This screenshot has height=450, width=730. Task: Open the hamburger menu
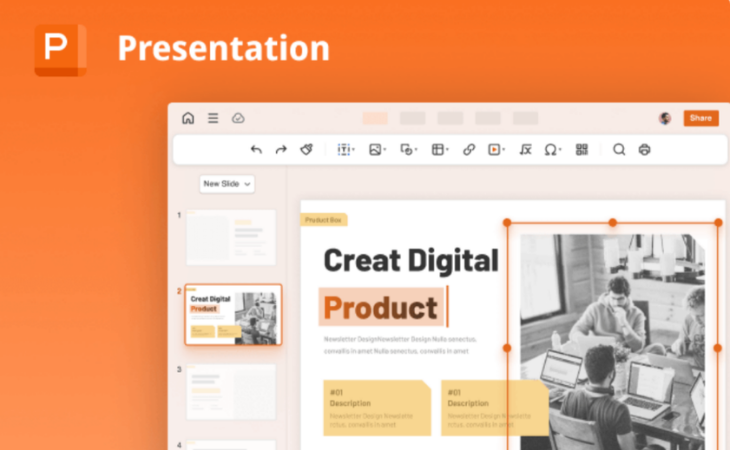[x=213, y=118]
